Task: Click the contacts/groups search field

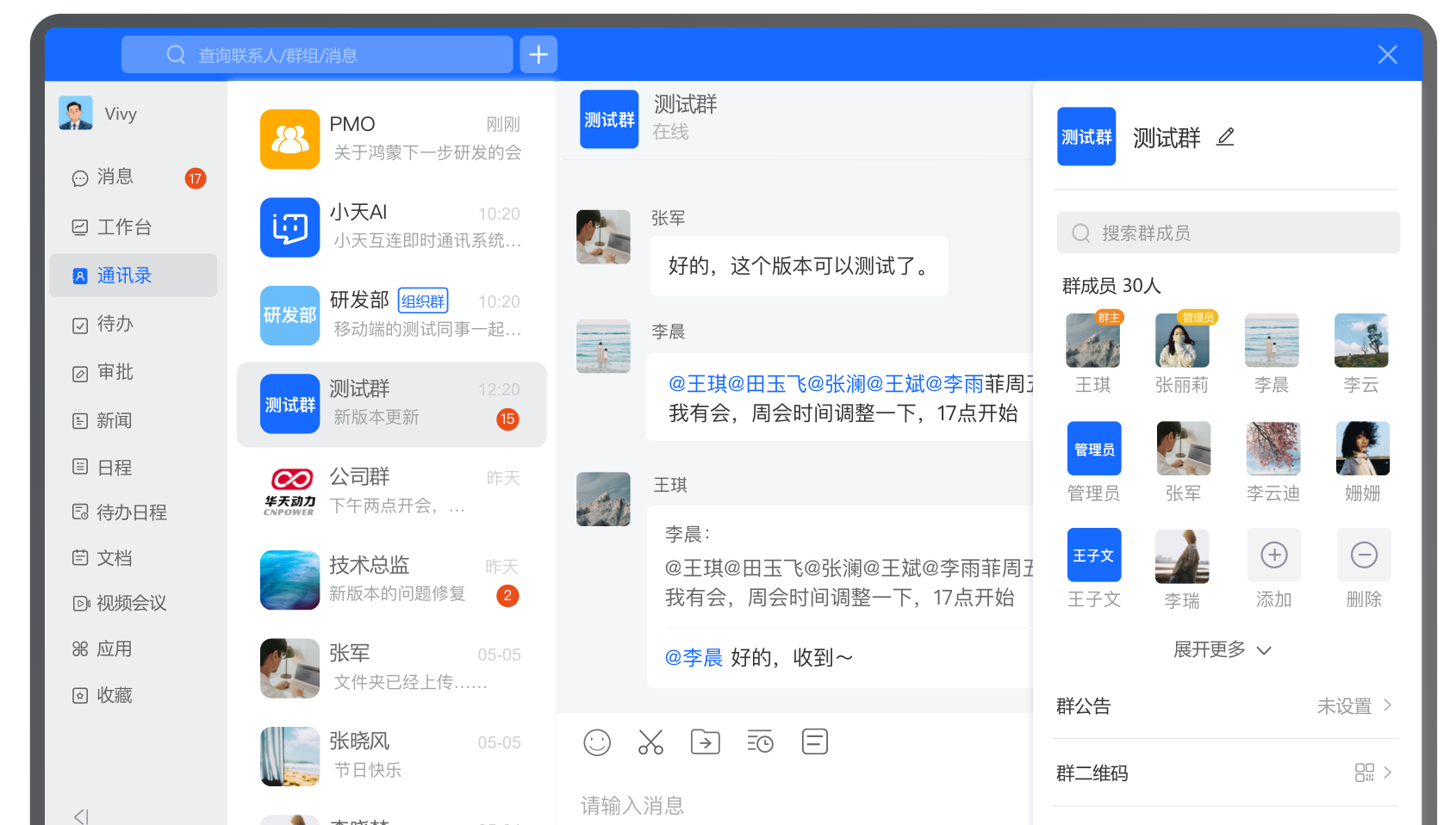Action: [317, 54]
